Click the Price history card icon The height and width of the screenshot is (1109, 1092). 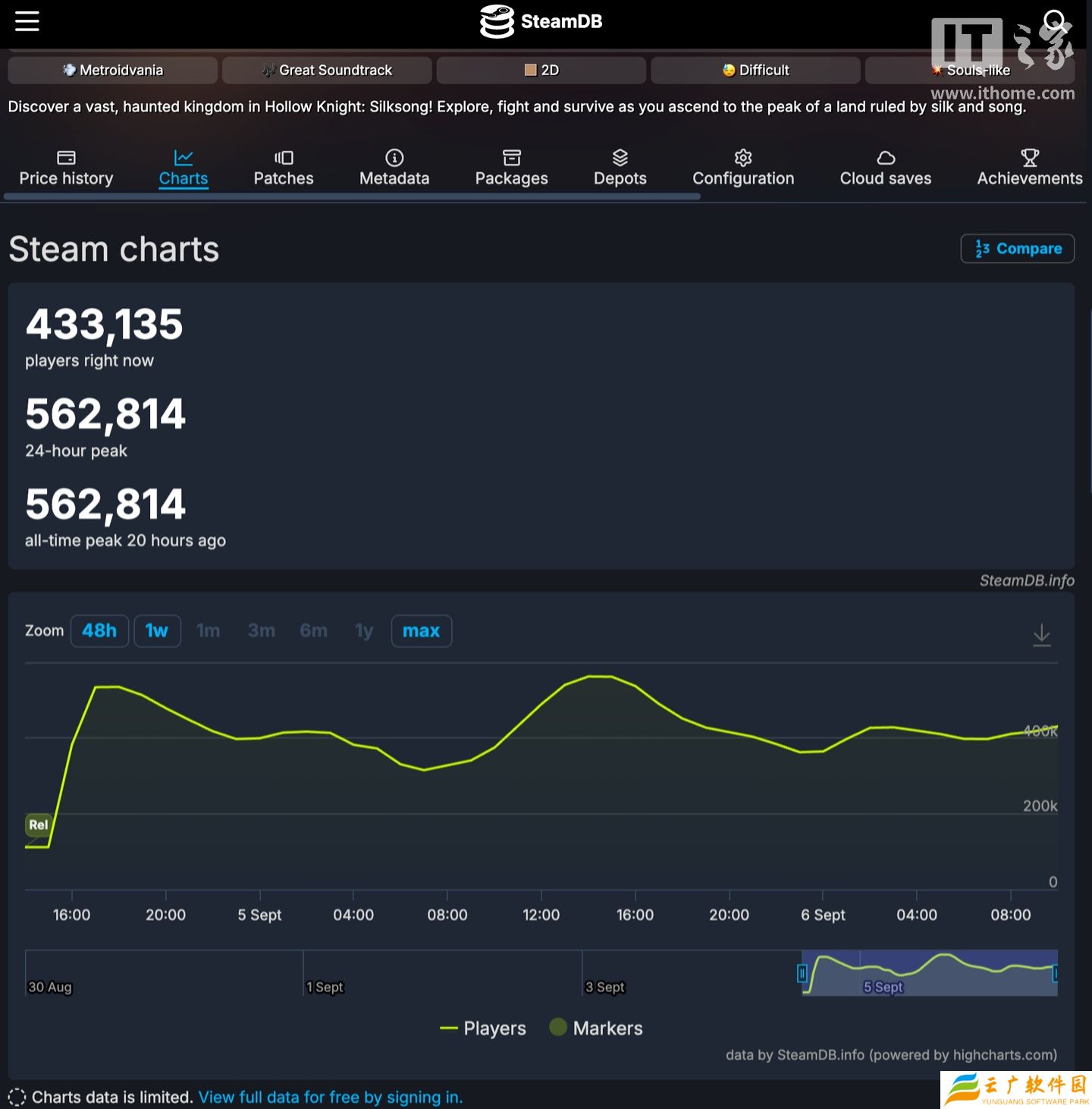66,158
